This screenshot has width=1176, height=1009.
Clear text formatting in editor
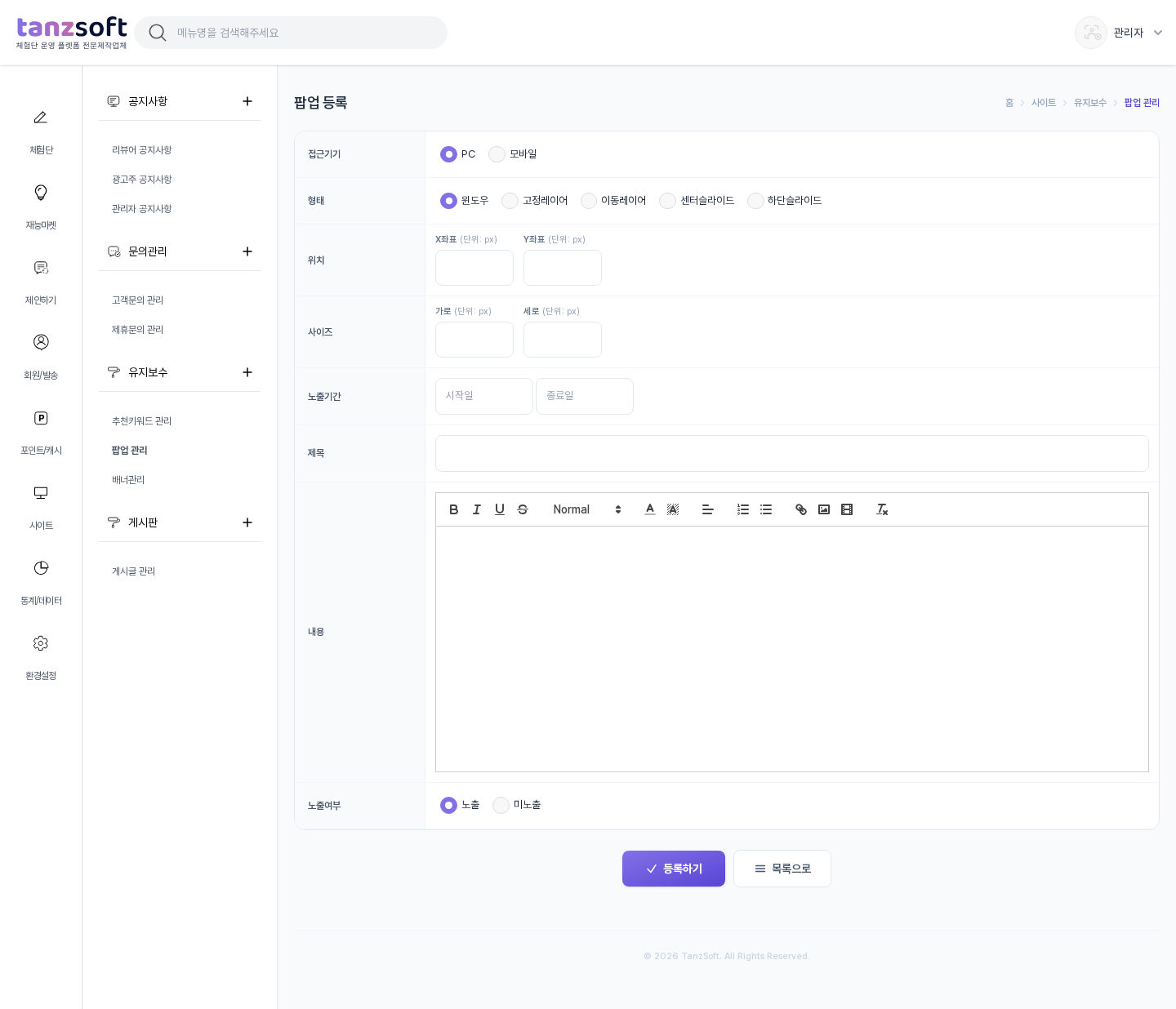882,509
